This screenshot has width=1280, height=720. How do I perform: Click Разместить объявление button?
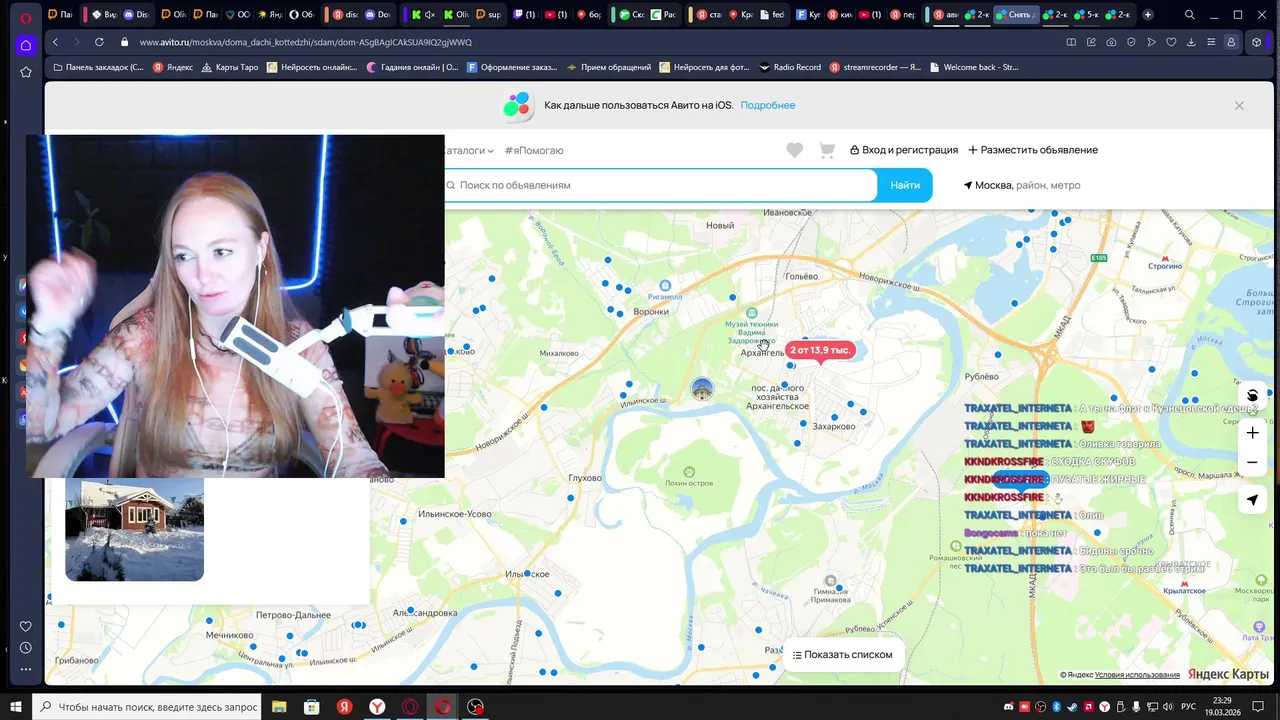(1033, 150)
